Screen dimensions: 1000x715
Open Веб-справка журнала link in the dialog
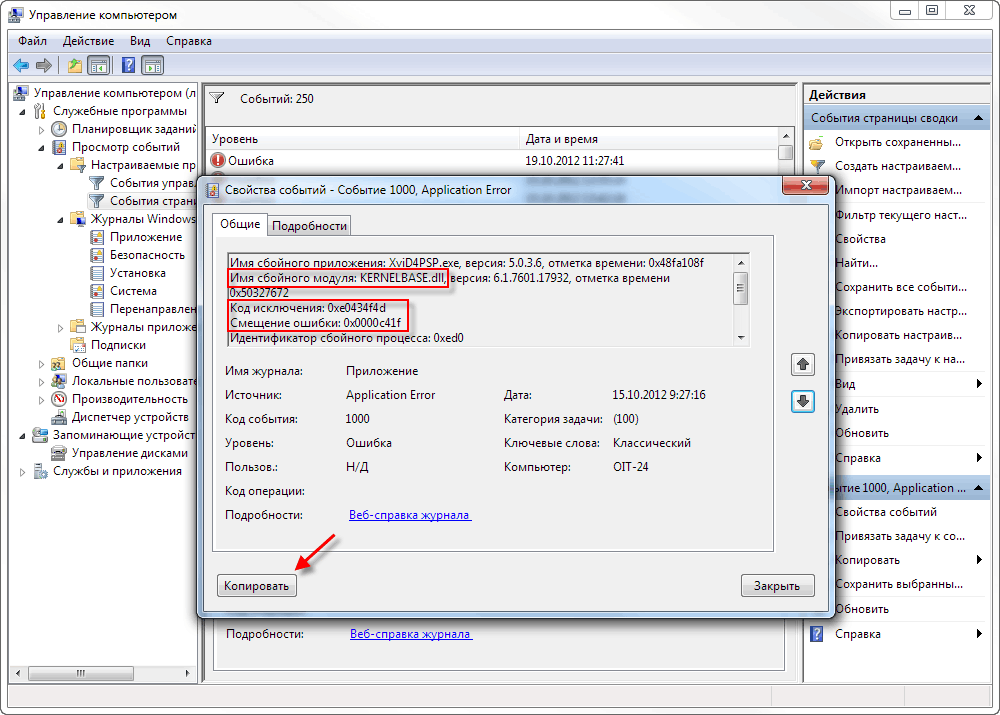pos(409,515)
